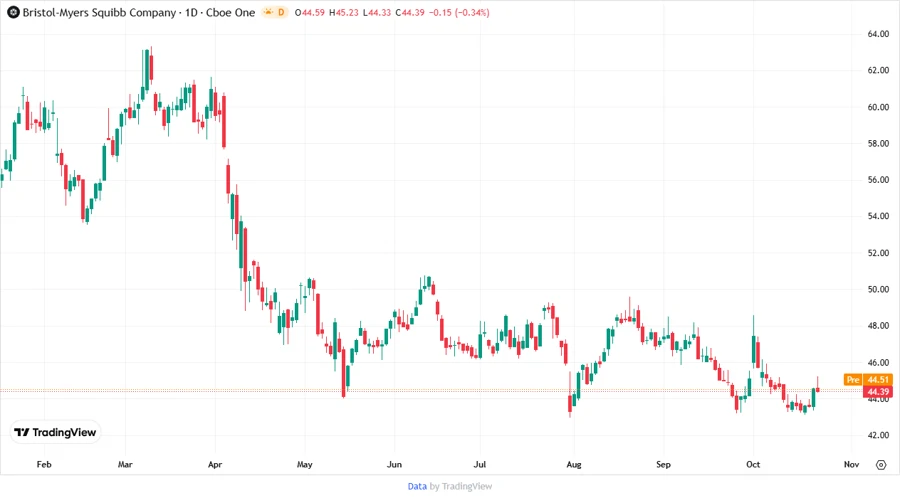This screenshot has width=900, height=498.
Task: Click the Bristol-Myers Squibb symbol logo icon
Action: [13, 12]
